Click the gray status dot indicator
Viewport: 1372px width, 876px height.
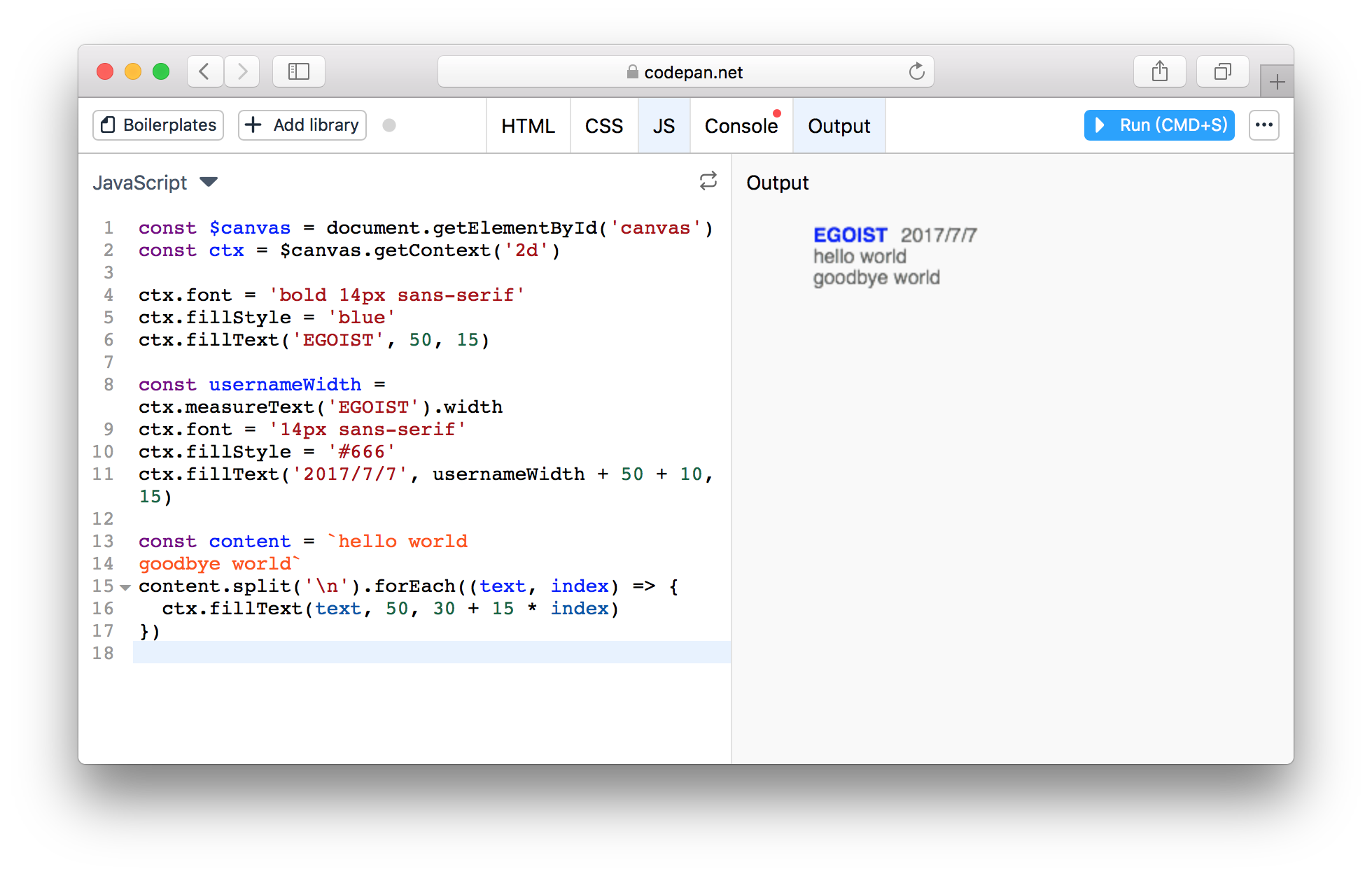[x=389, y=125]
